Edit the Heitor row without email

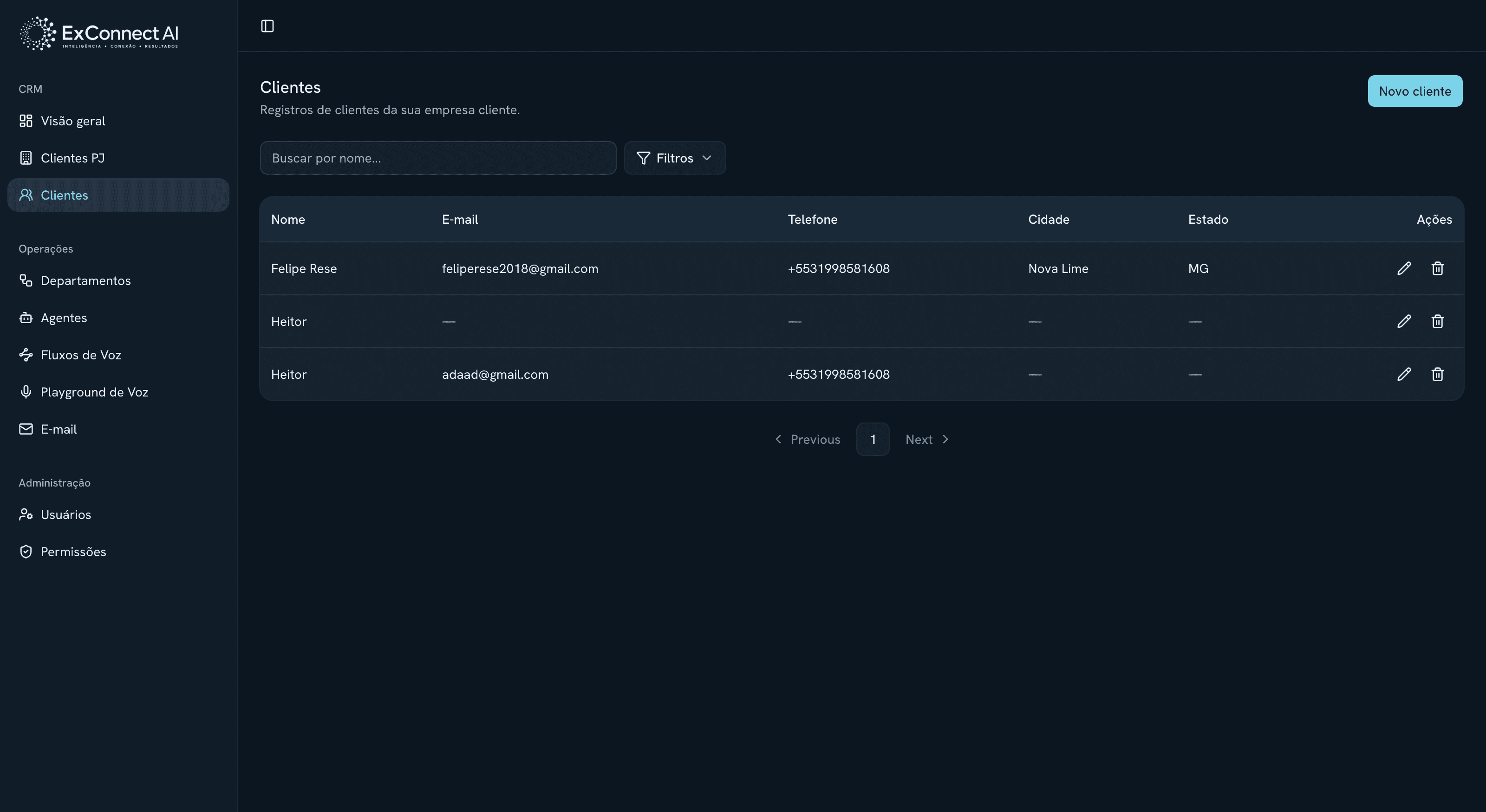[x=1404, y=321]
